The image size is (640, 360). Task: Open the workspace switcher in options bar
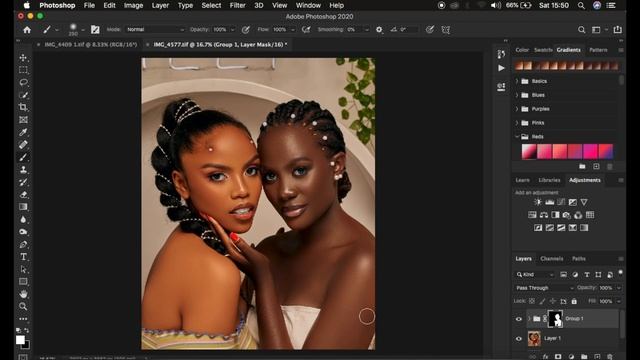(x=596, y=29)
